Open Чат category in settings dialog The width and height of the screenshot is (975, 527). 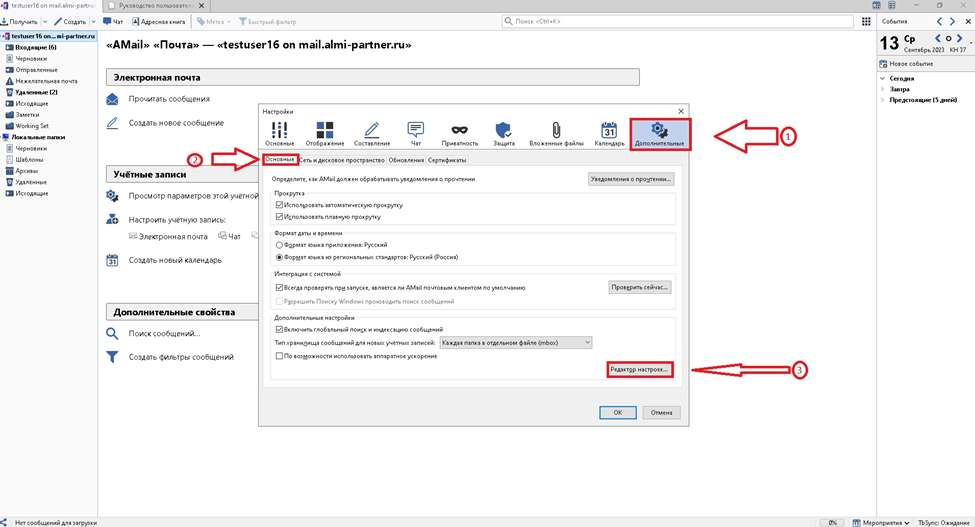(x=415, y=134)
